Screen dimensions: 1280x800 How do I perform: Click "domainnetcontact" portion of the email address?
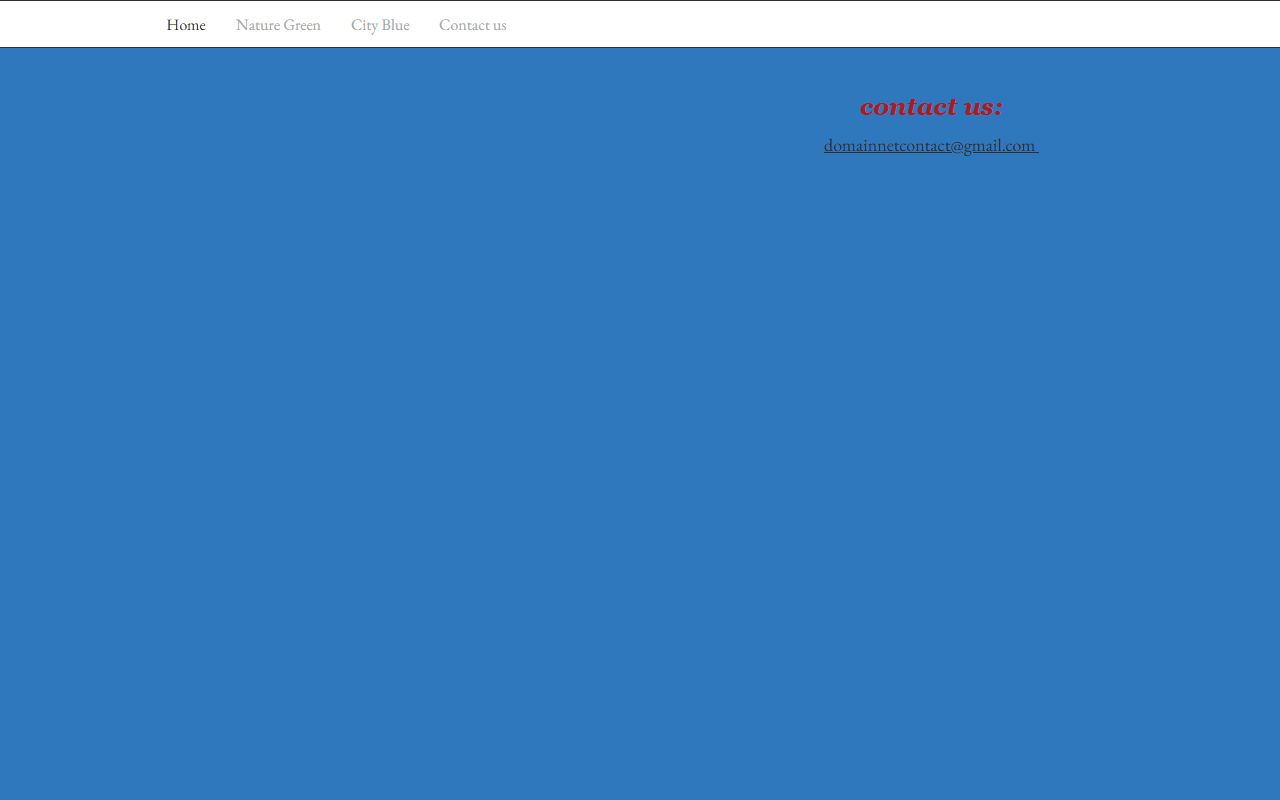pos(886,146)
